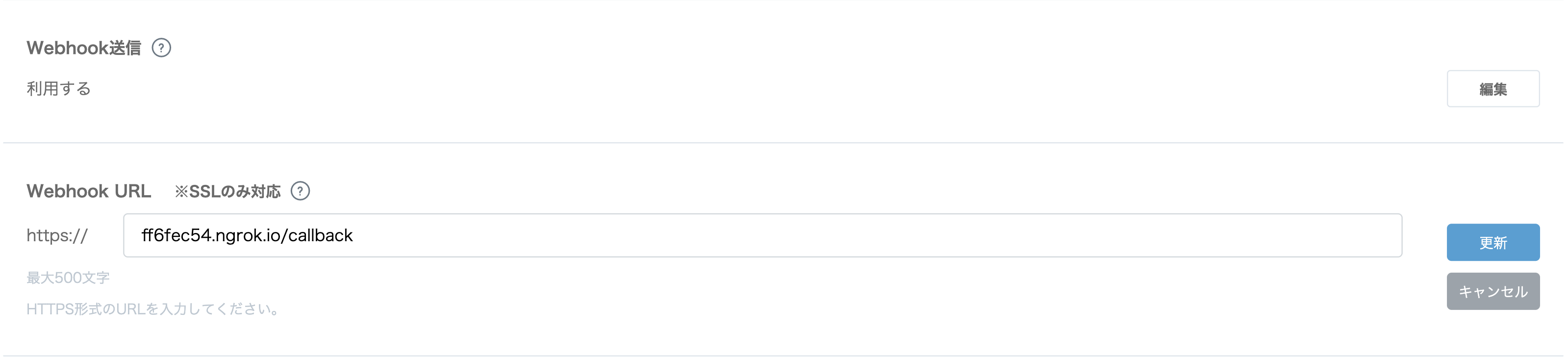The width and height of the screenshot is (1568, 358).
Task: Click the 利用する status text
Action: 58,88
